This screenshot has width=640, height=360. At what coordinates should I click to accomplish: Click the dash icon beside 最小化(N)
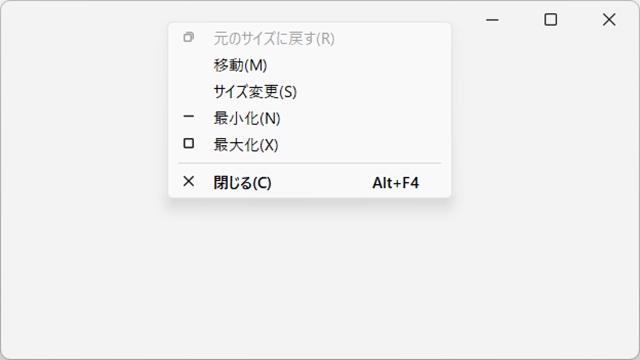click(x=189, y=117)
